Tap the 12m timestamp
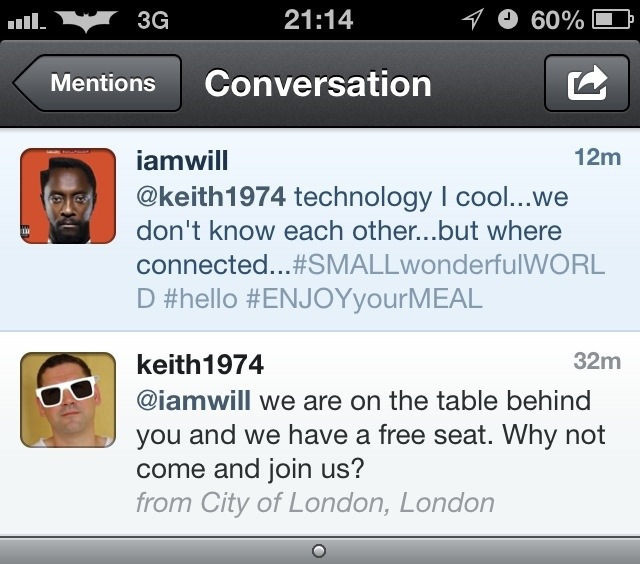This screenshot has width=640, height=564. pos(597,158)
